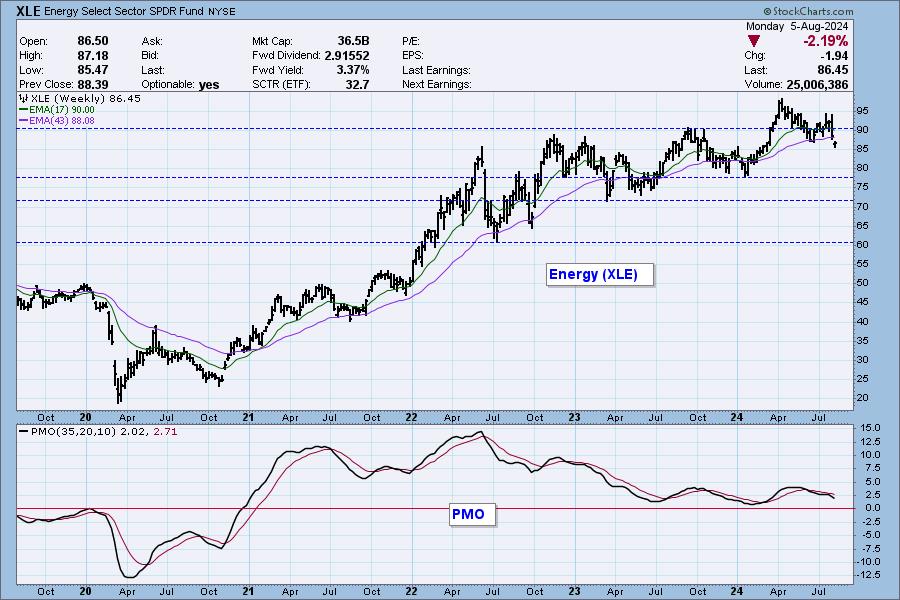
Task: Click the date Monday 5-Aug-2024
Action: coord(797,26)
